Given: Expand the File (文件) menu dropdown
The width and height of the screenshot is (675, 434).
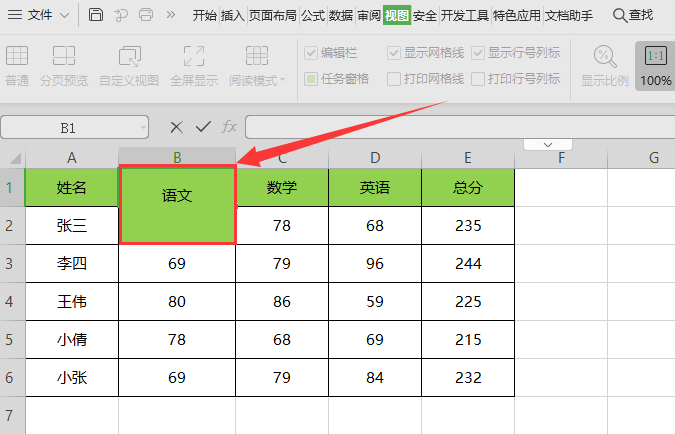Looking at the screenshot, I should coord(65,15).
